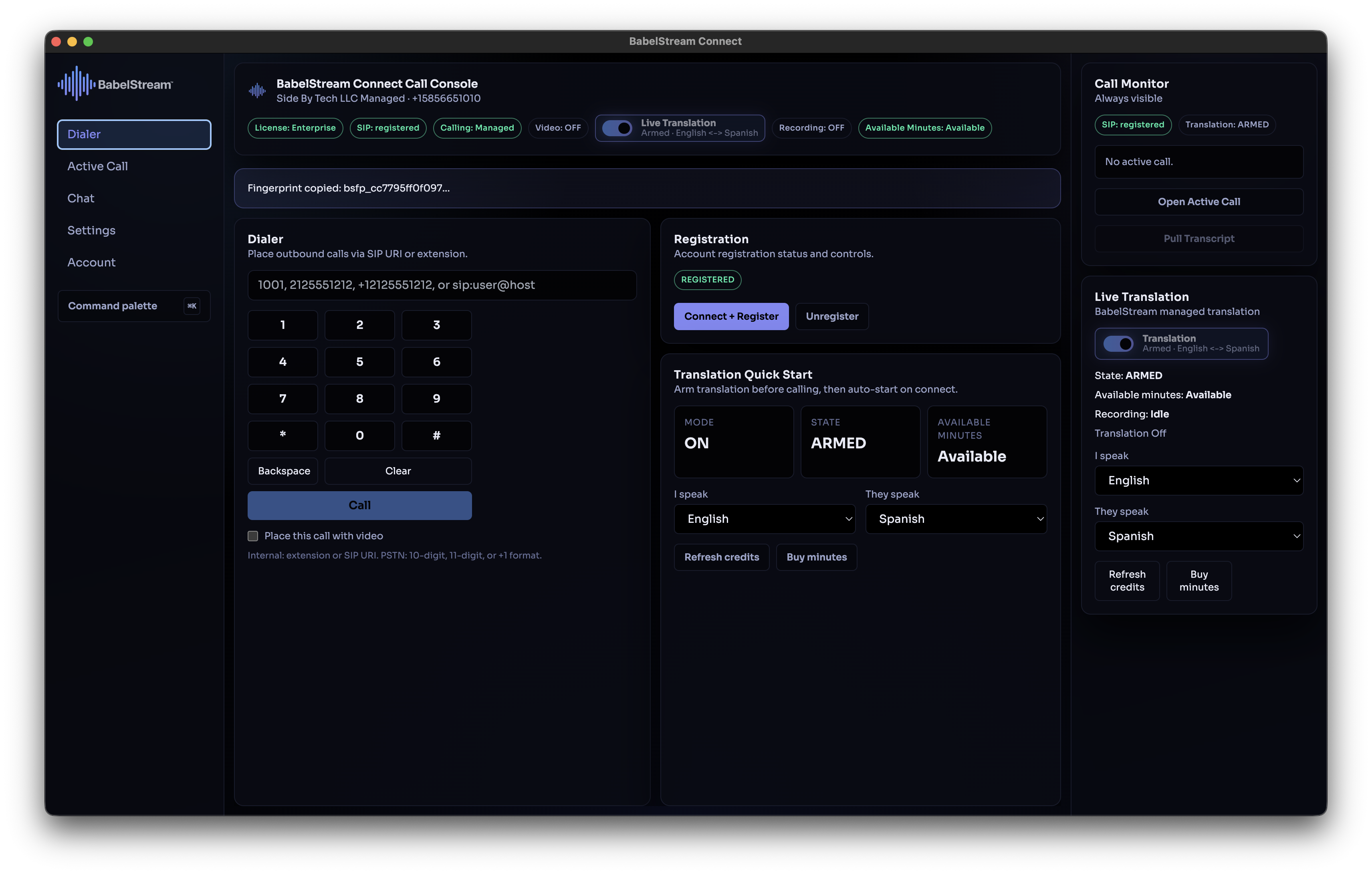The image size is (1372, 875).
Task: Expand I speak English dropdown in Live Translation panel
Action: point(1199,481)
